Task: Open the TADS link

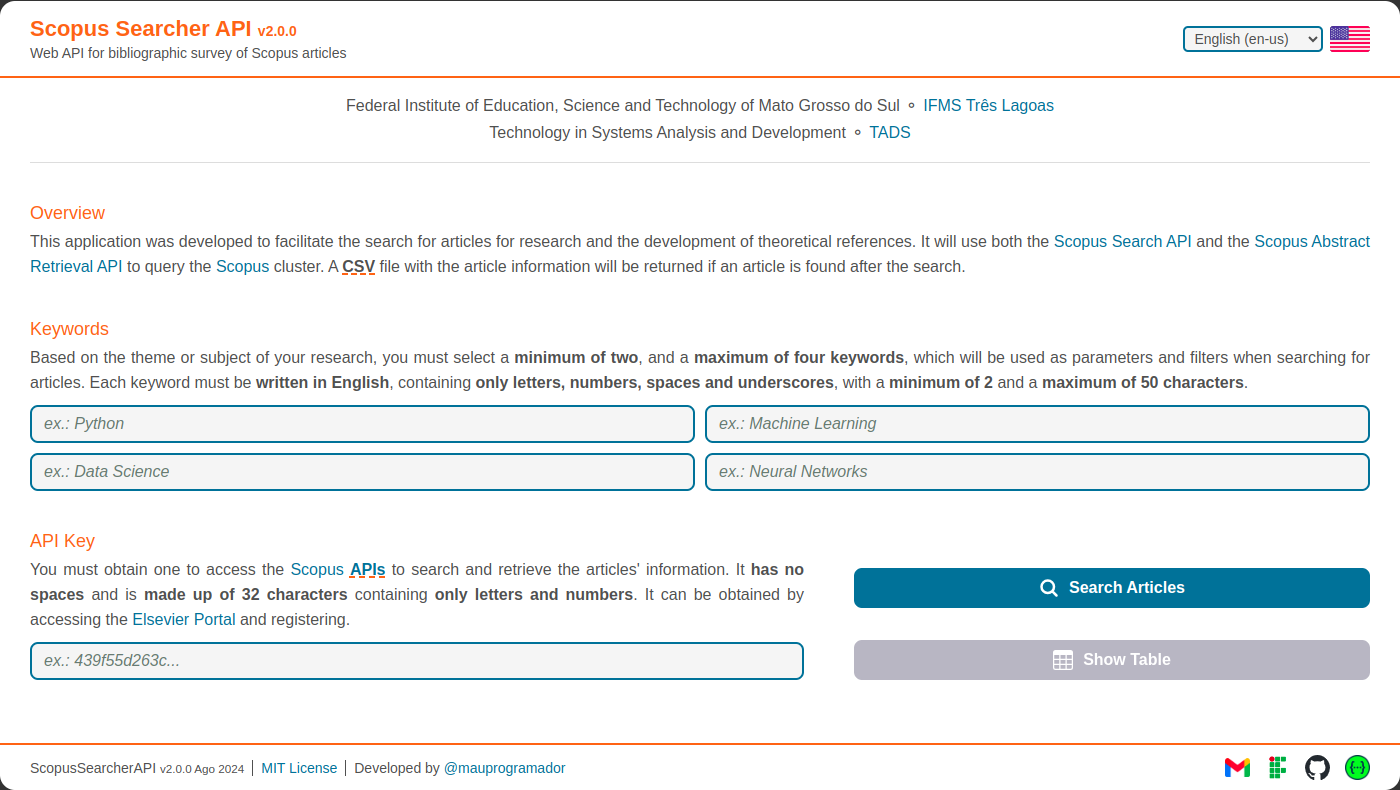Action: (x=890, y=132)
